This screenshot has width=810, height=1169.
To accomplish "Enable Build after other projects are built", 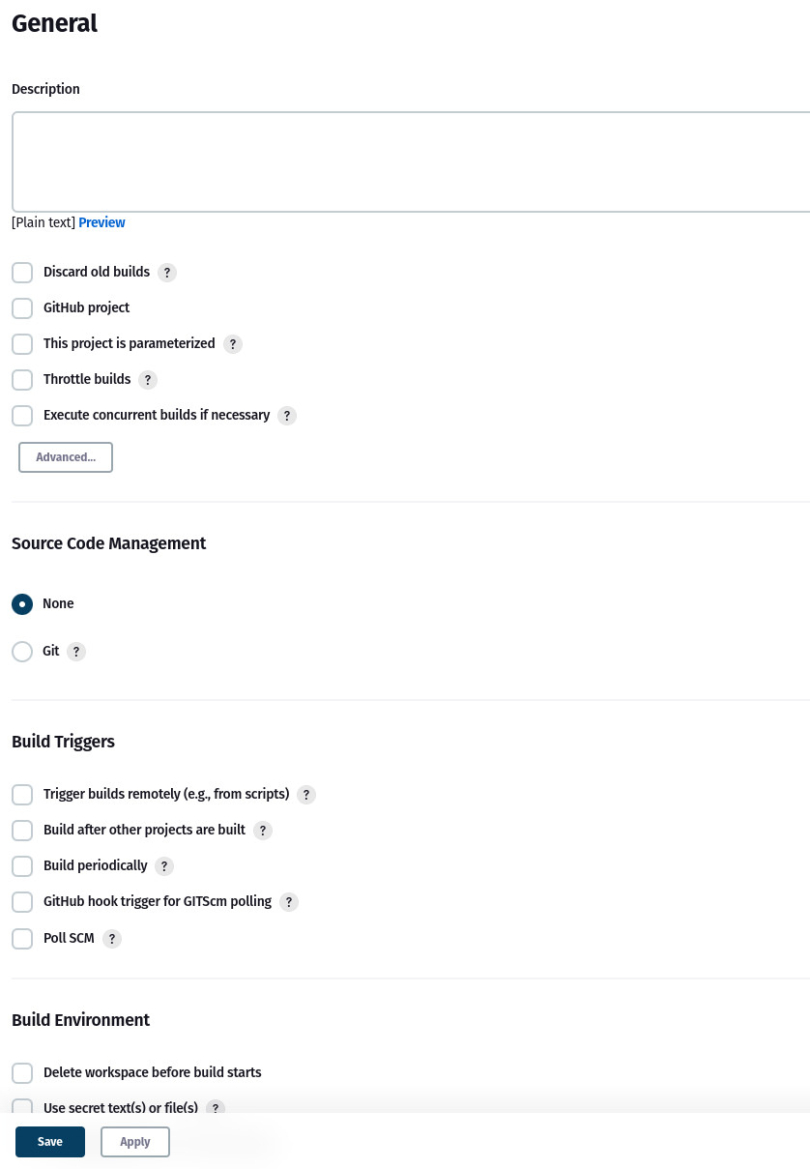I will click(x=21, y=830).
